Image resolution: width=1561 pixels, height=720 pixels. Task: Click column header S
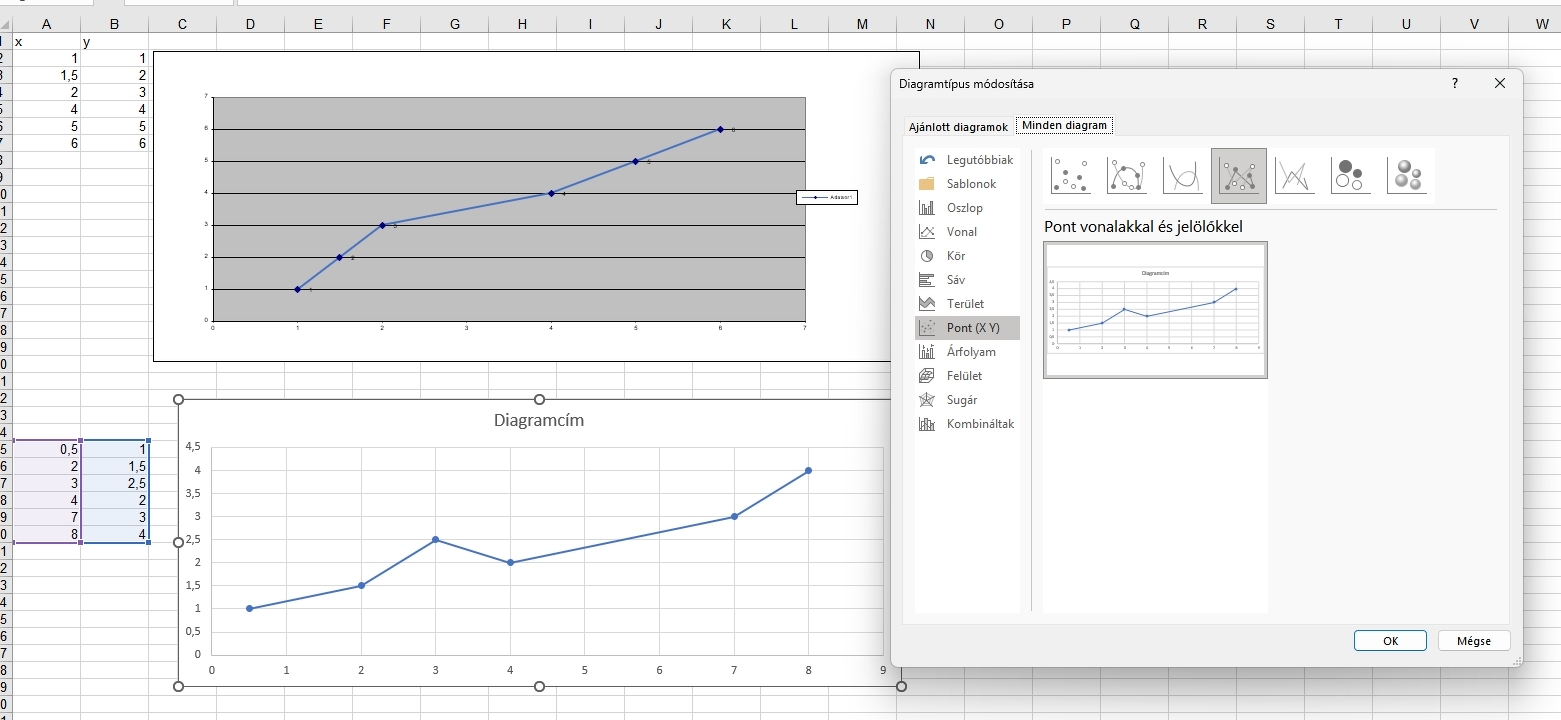tap(1271, 25)
